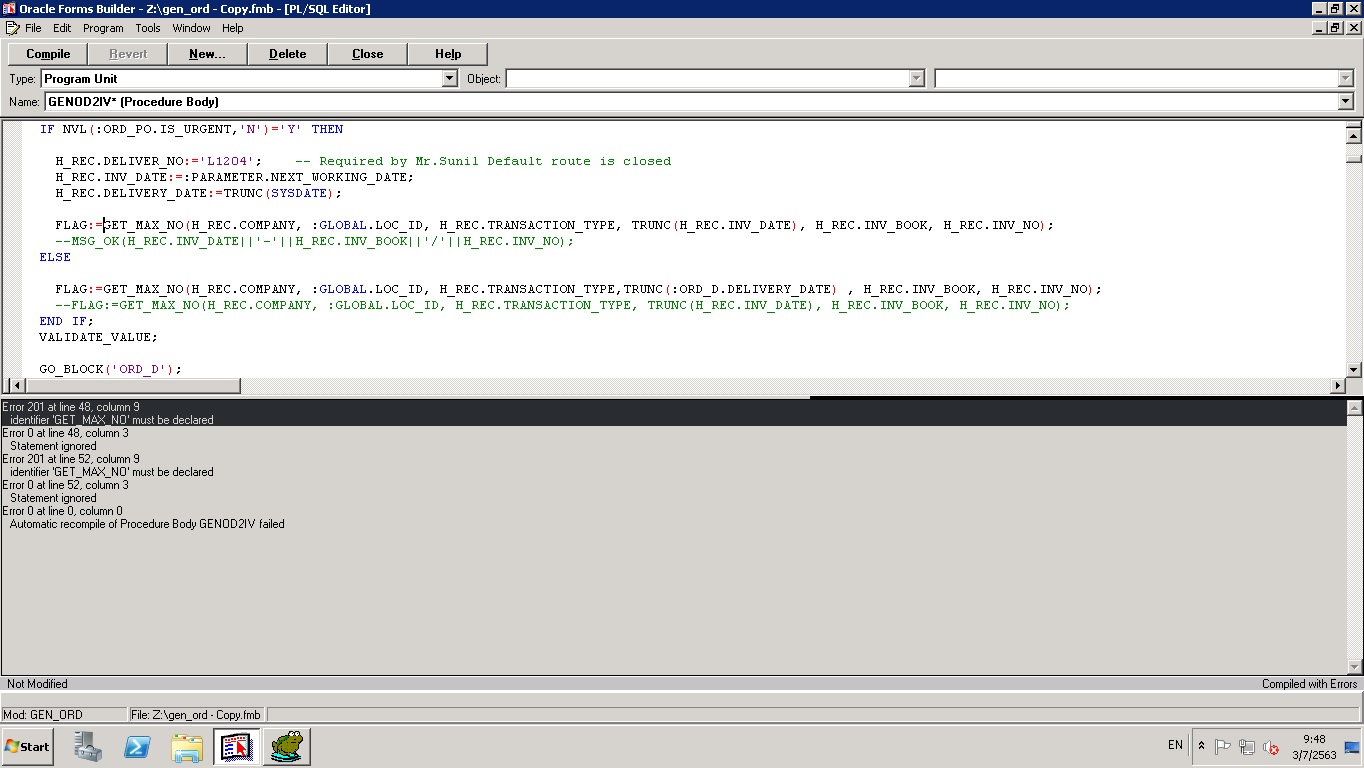Click the network icon in system tray
The width and height of the screenshot is (1364, 768).
pyautogui.click(x=1246, y=746)
